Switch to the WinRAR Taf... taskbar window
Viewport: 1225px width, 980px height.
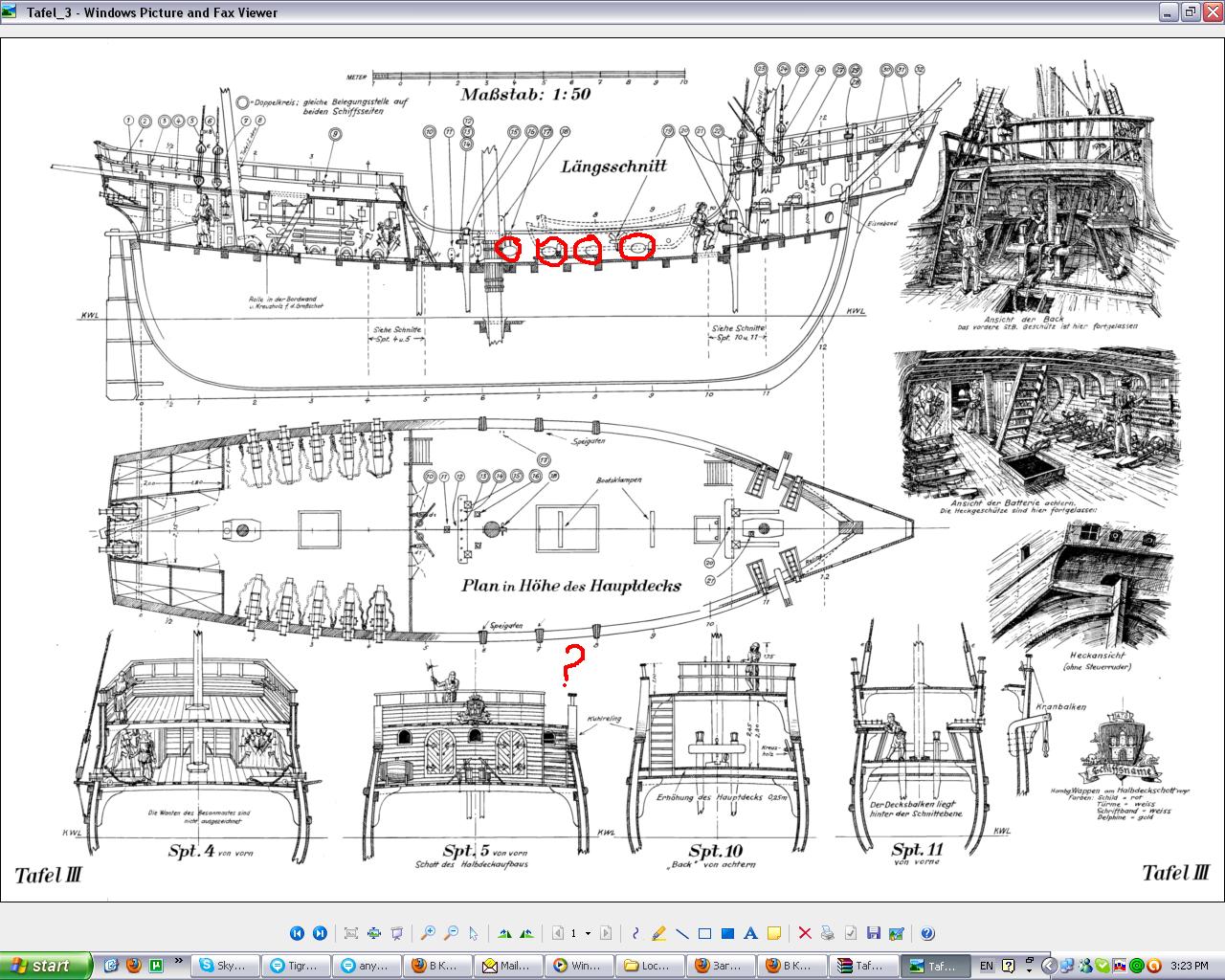click(864, 966)
